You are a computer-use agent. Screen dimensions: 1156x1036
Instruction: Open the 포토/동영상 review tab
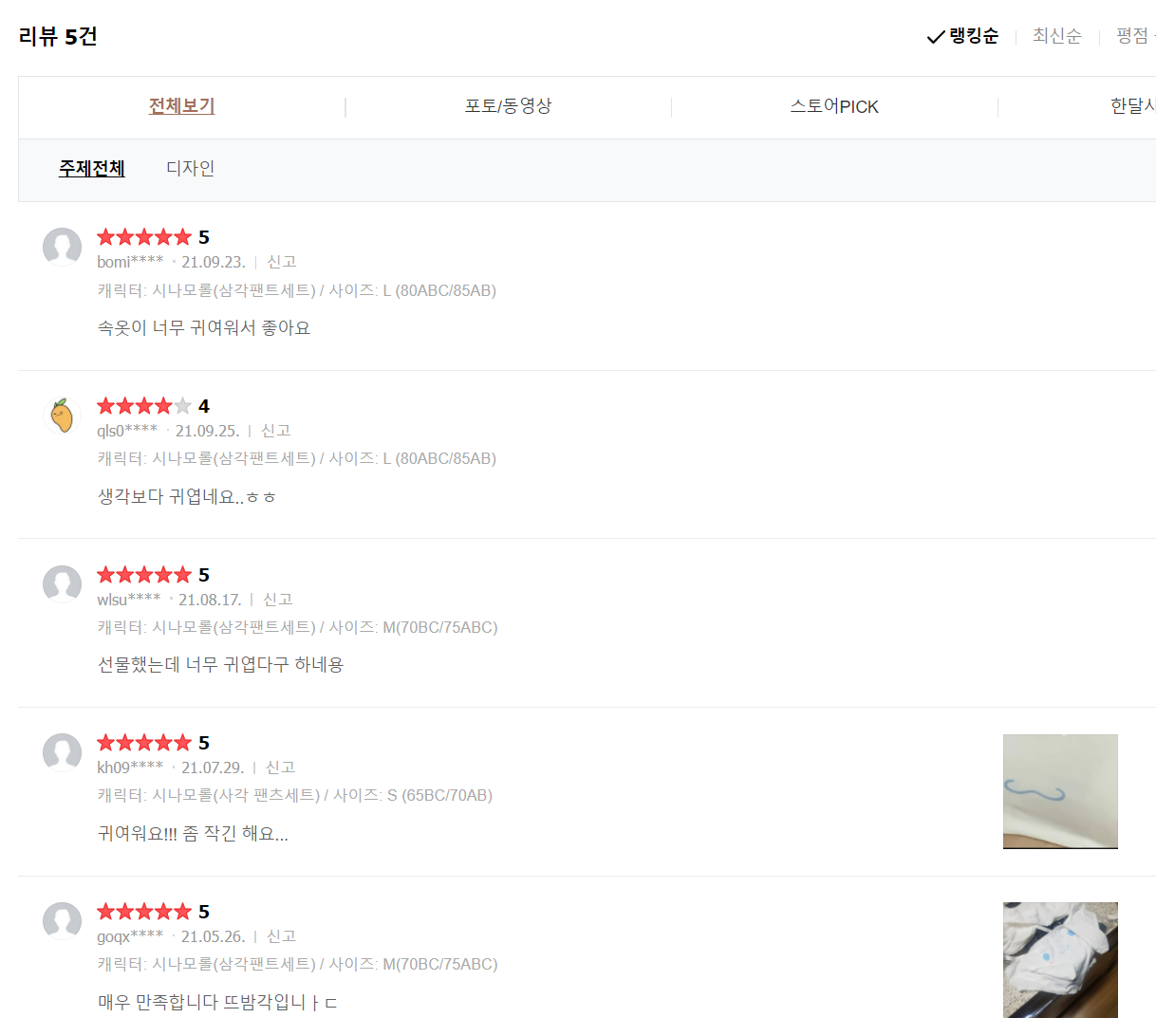(508, 106)
